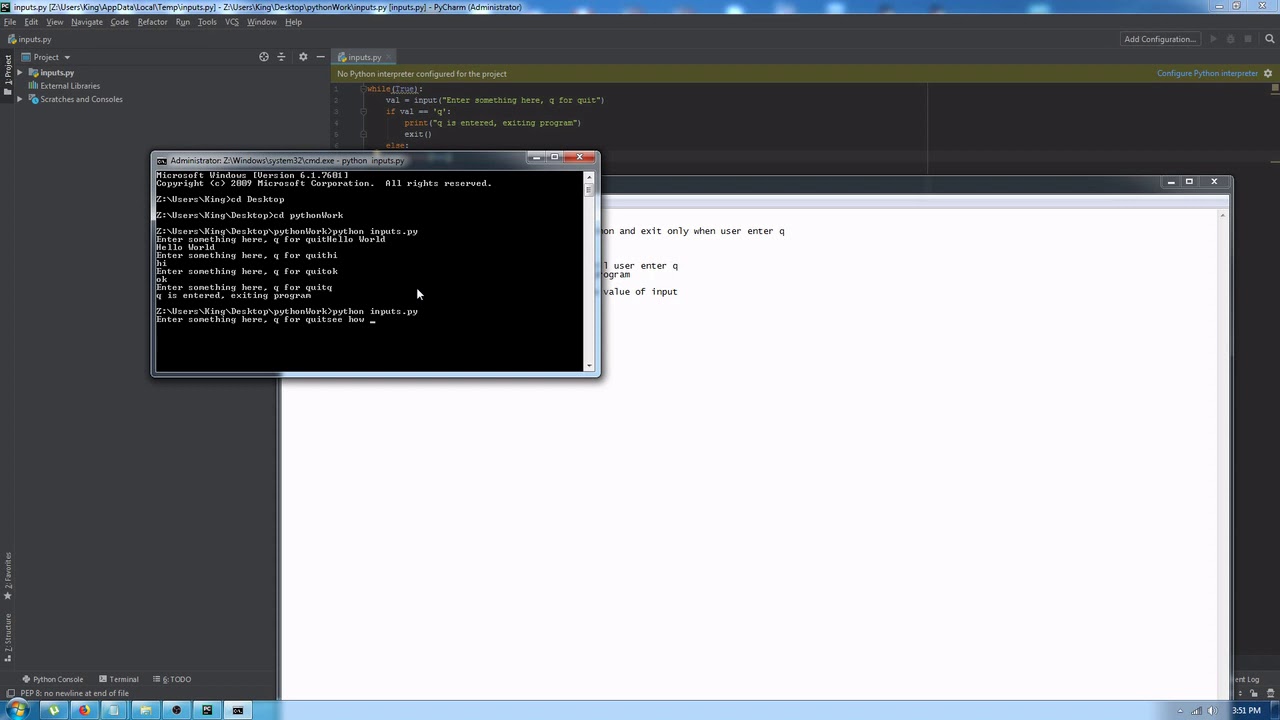Open the Project view dropdown
Screen dimensions: 1280x720
click(x=45, y=57)
